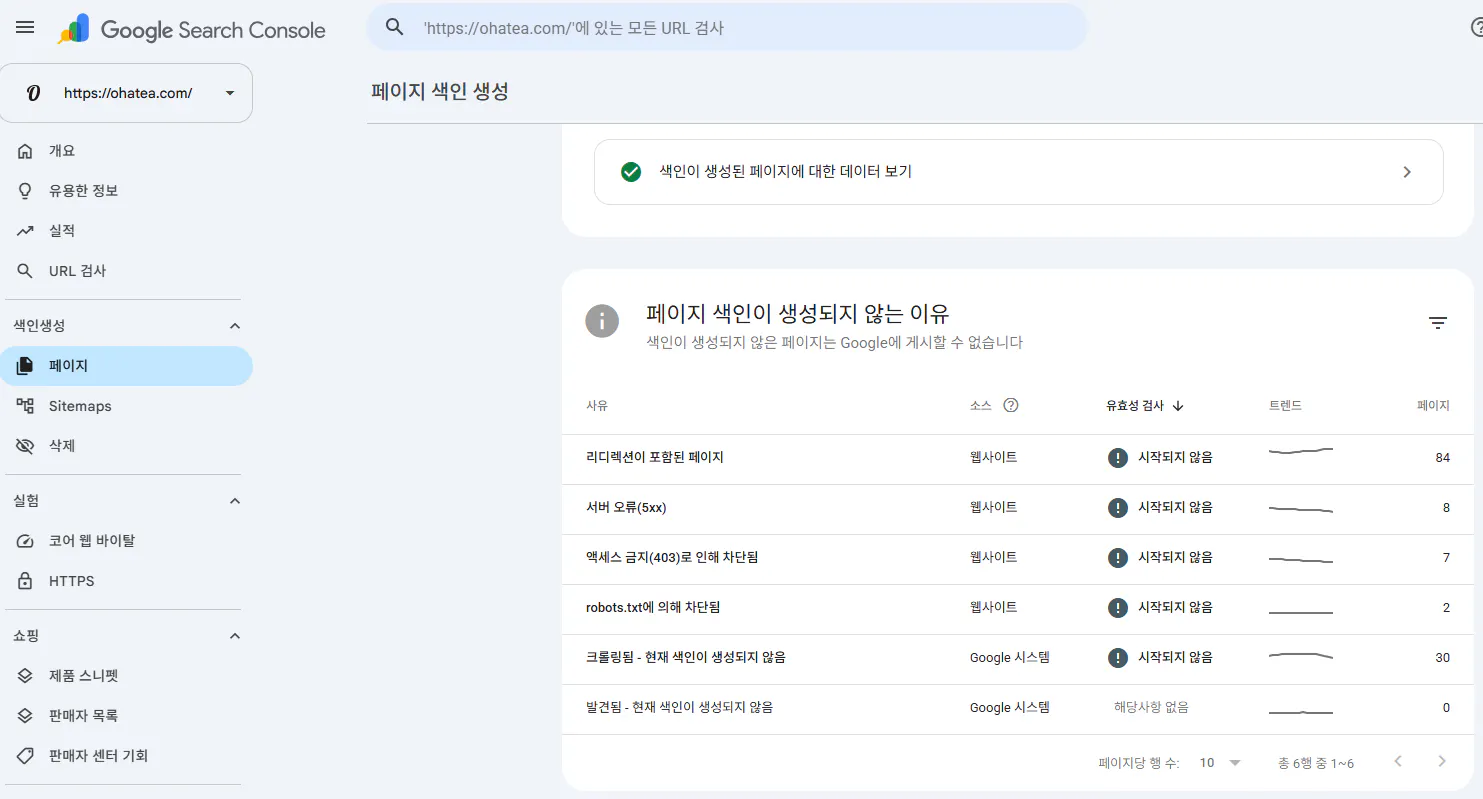This screenshot has height=799, width=1483.
Task: Sort by the 유효성 검사 down arrow
Action: 1178,406
